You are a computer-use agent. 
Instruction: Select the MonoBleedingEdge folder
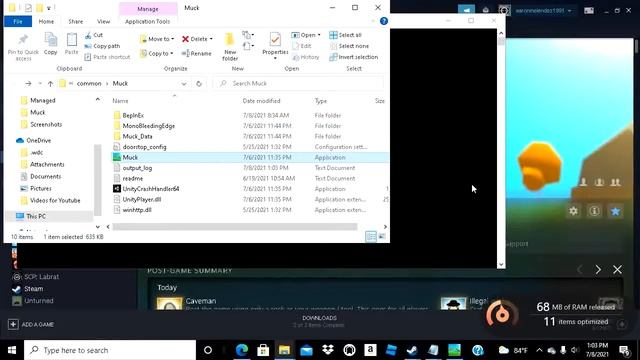[149, 126]
